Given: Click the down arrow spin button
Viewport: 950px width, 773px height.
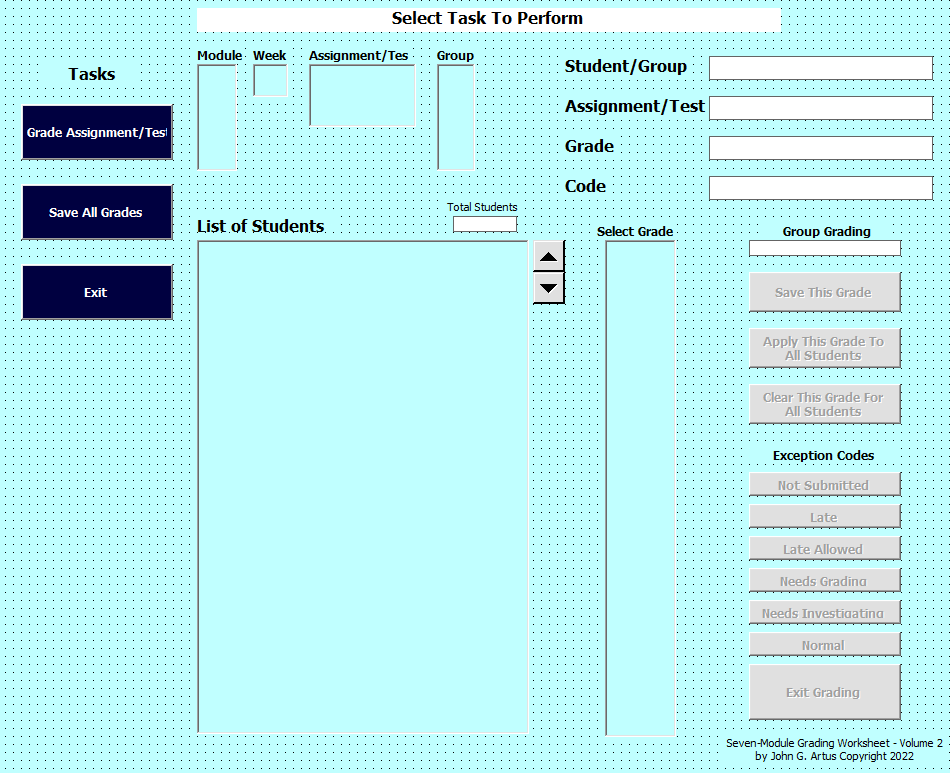Looking at the screenshot, I should click(x=548, y=288).
